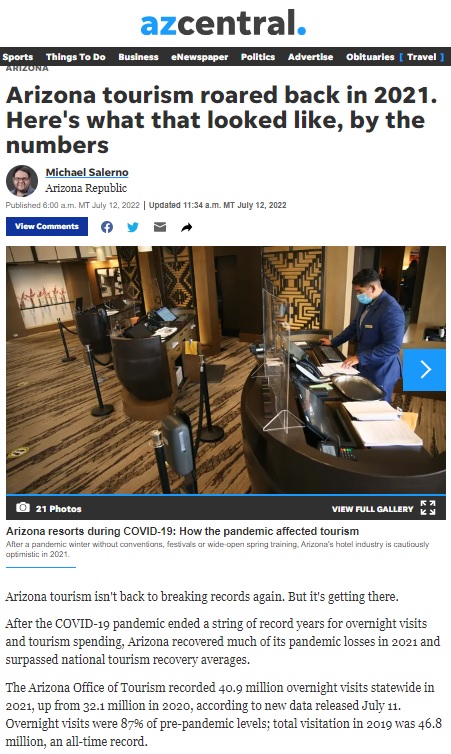Click the camera icon beside 21 Photos
Image resolution: width=451 pixels, height=754 pixels.
[x=23, y=508]
